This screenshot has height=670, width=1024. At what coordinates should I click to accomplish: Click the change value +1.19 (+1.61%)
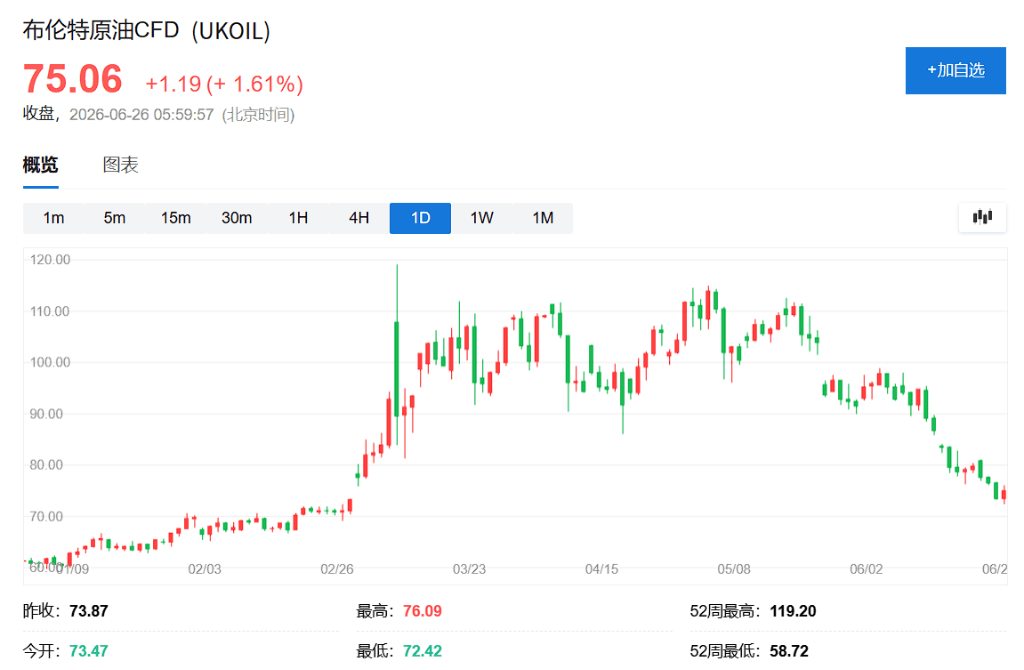click(224, 84)
